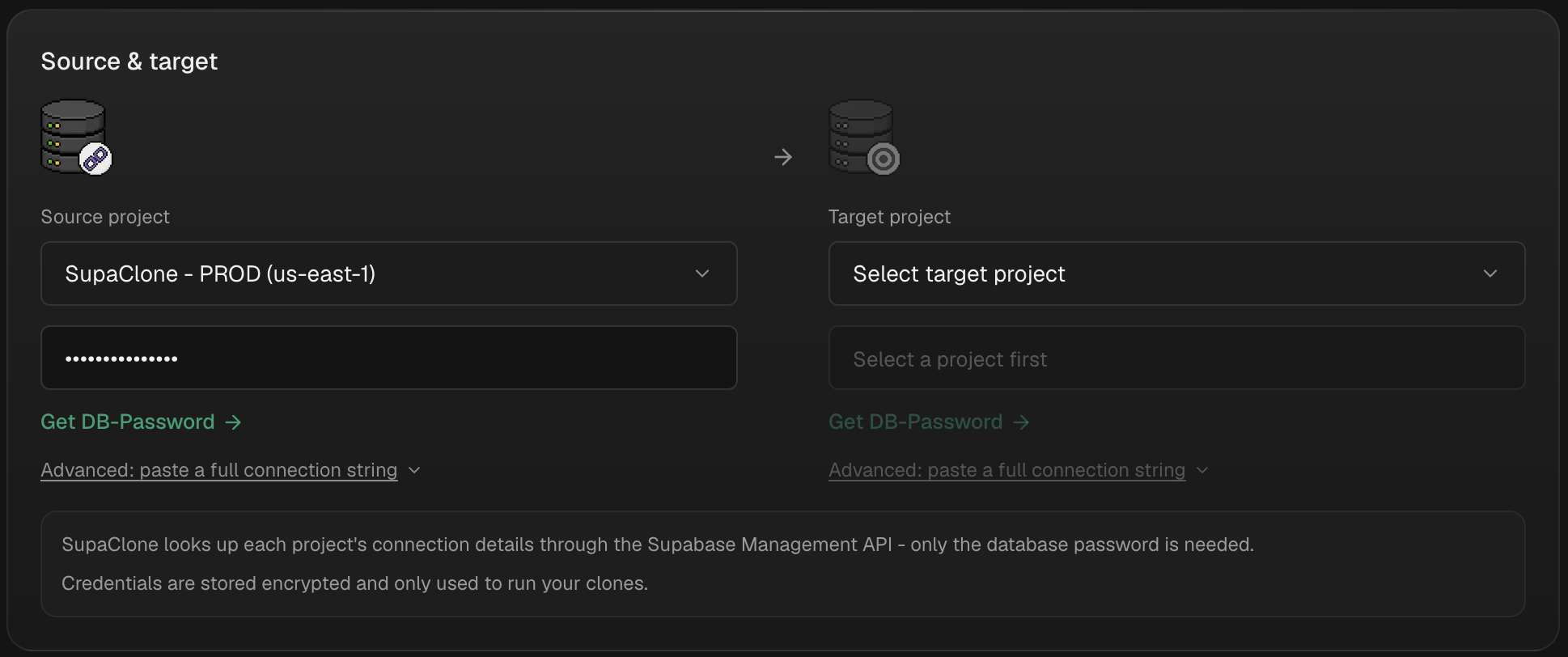Click the 'Source & target' heading

tap(129, 61)
